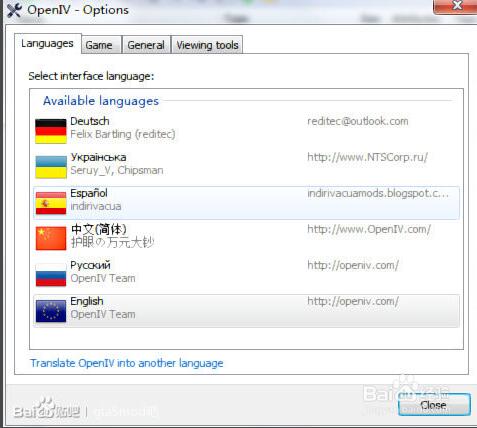The width and height of the screenshot is (477, 428).
Task: Click http://openiv.com/ in the English row
Action: tap(353, 301)
